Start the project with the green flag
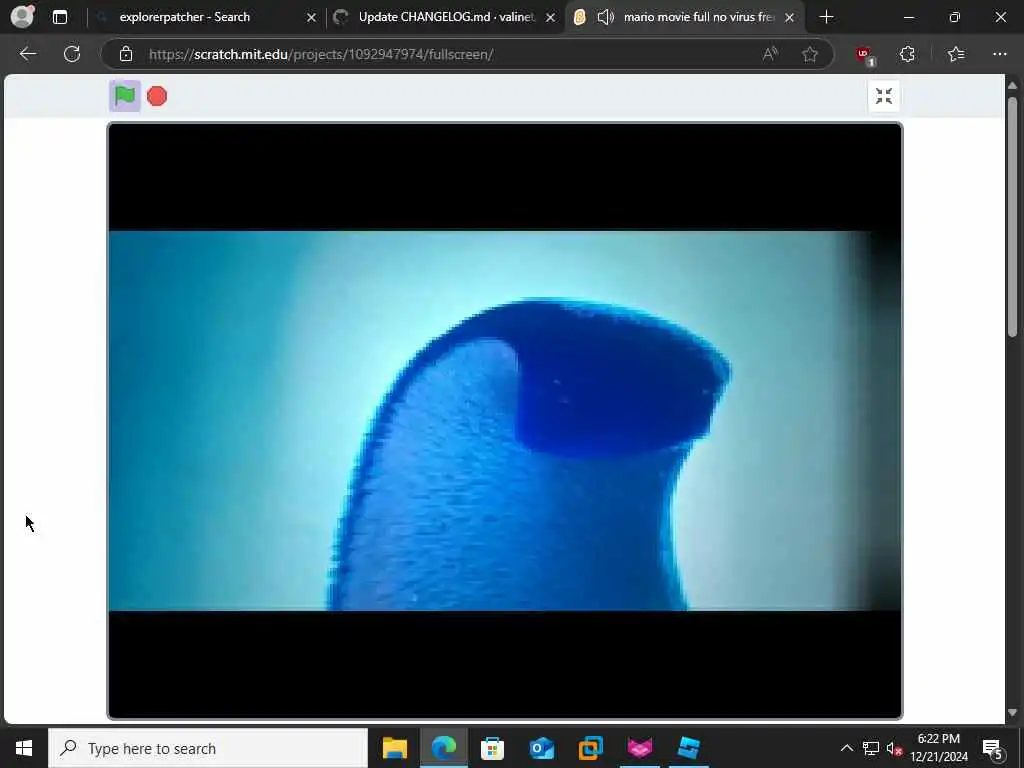1024x768 pixels. pyautogui.click(x=125, y=96)
